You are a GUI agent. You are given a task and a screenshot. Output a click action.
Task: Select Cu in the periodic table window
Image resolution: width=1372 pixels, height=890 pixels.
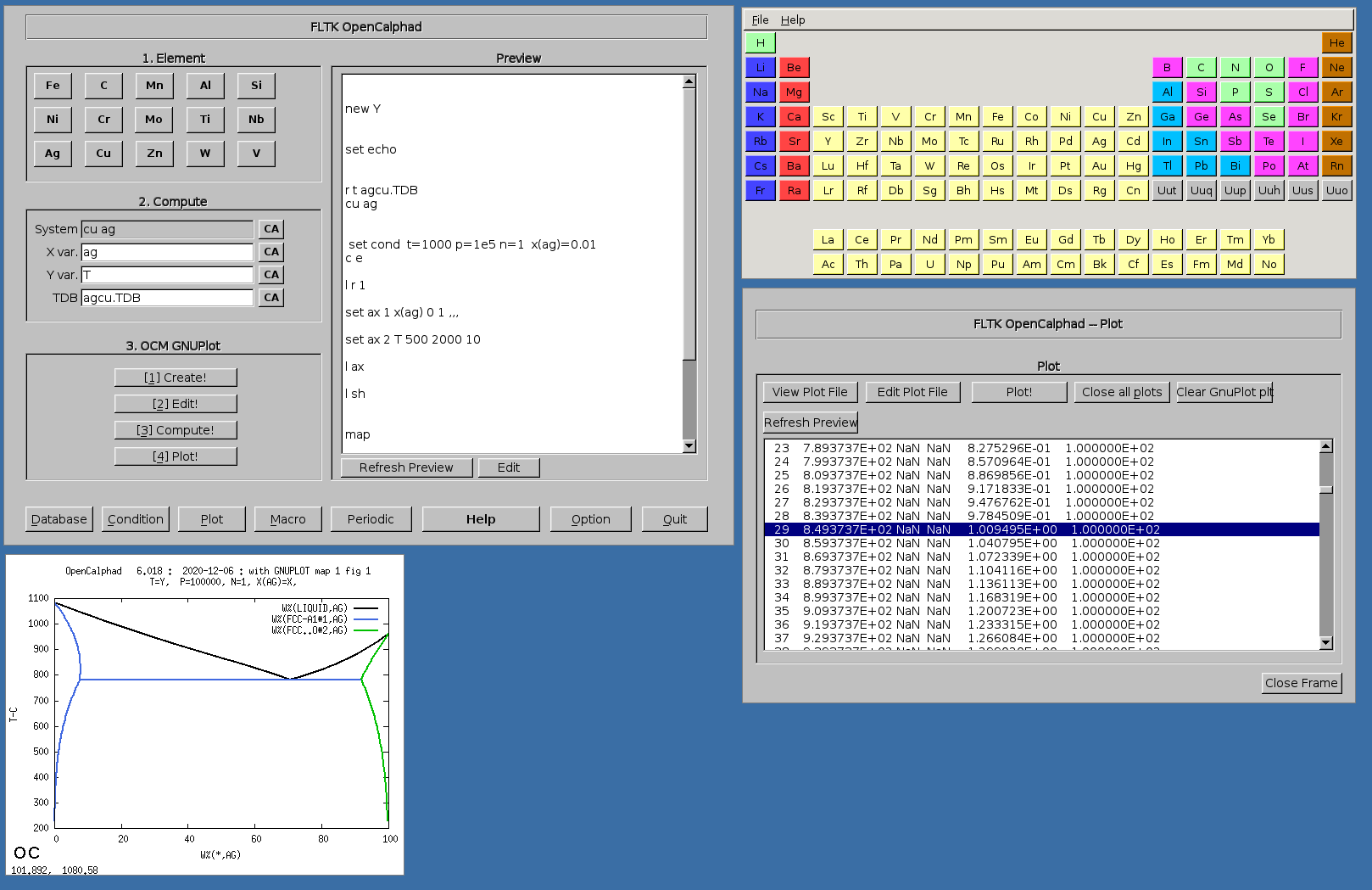(x=1100, y=117)
